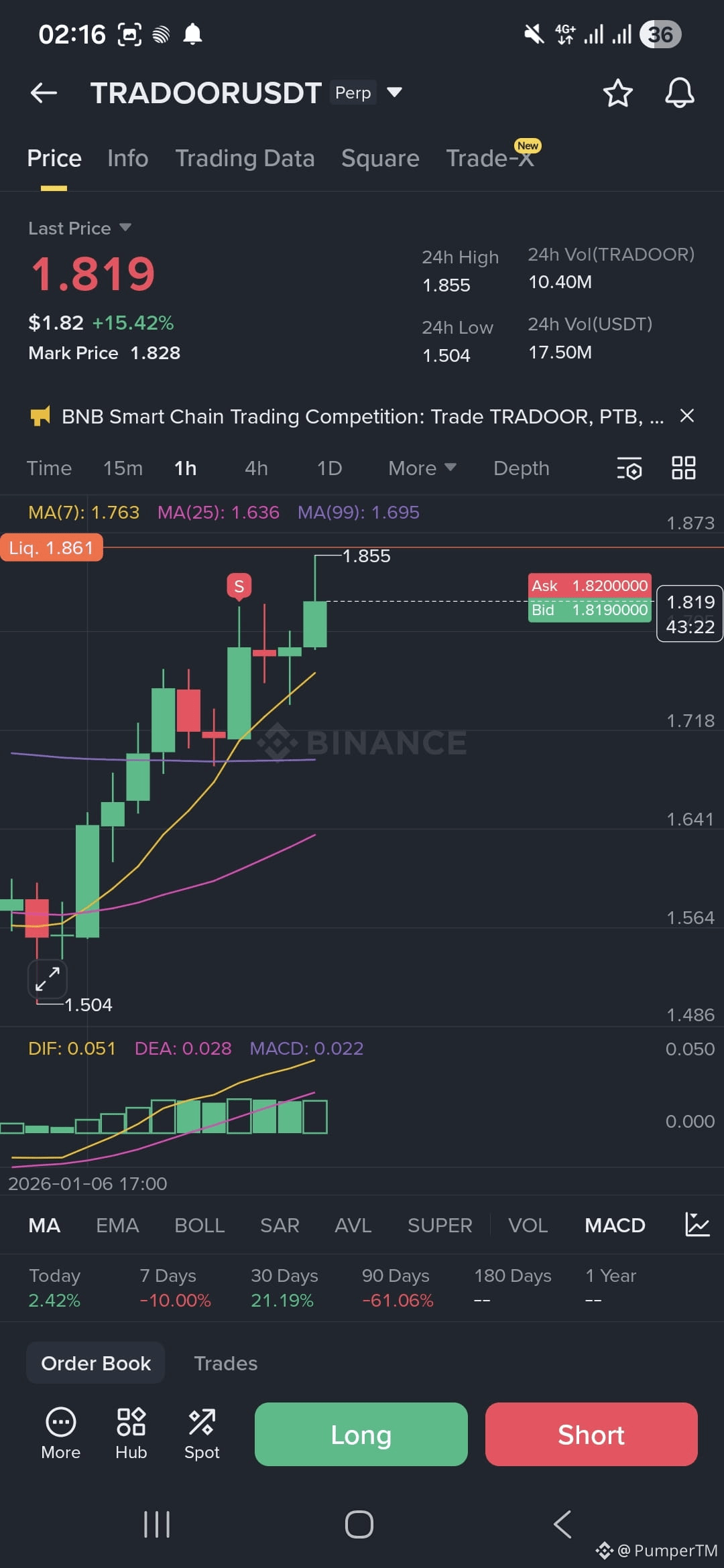The image size is (724, 1568).
Task: Open the Hub icon
Action: pyautogui.click(x=131, y=1433)
